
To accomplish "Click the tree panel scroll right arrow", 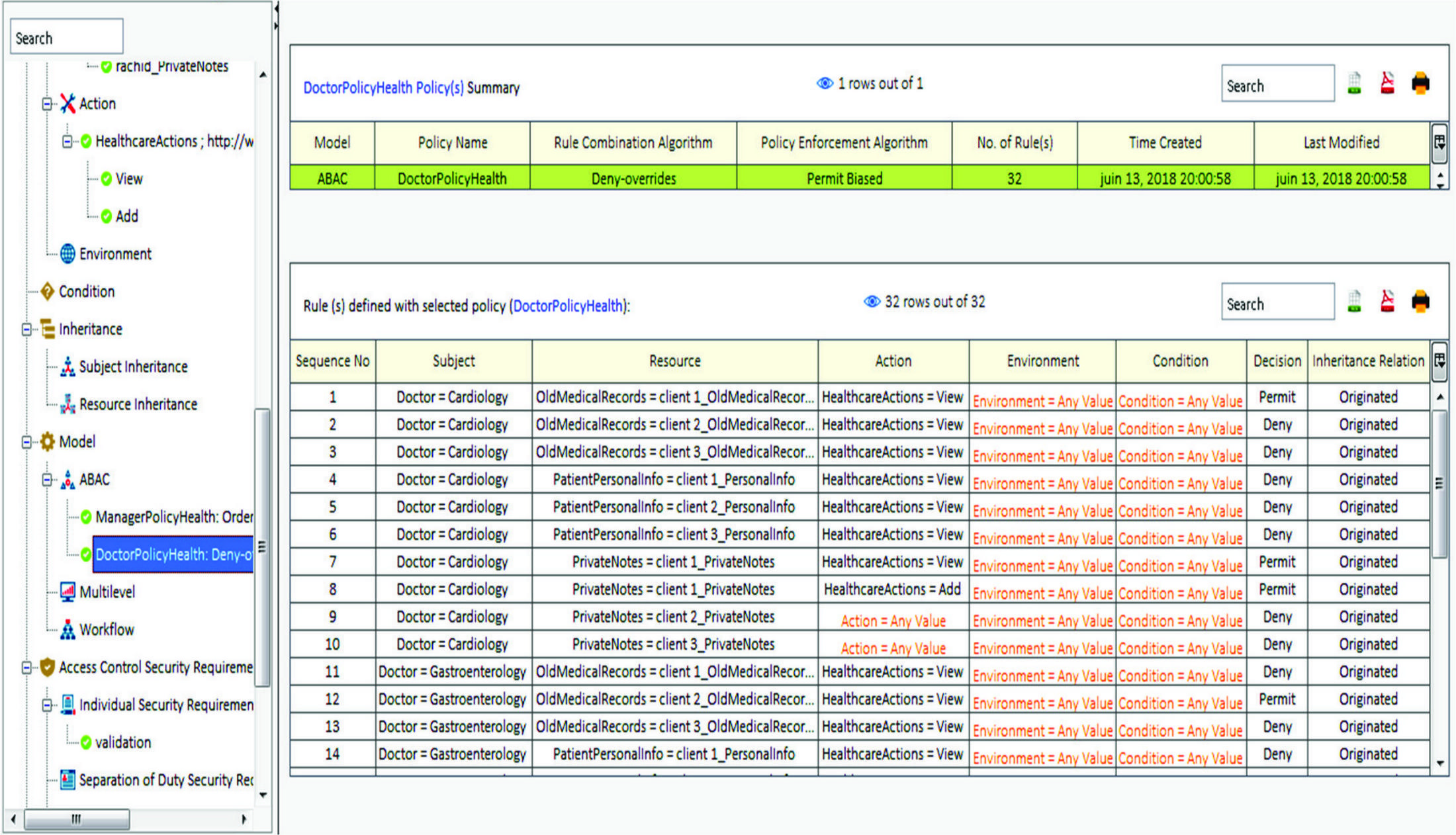I will point(244,819).
